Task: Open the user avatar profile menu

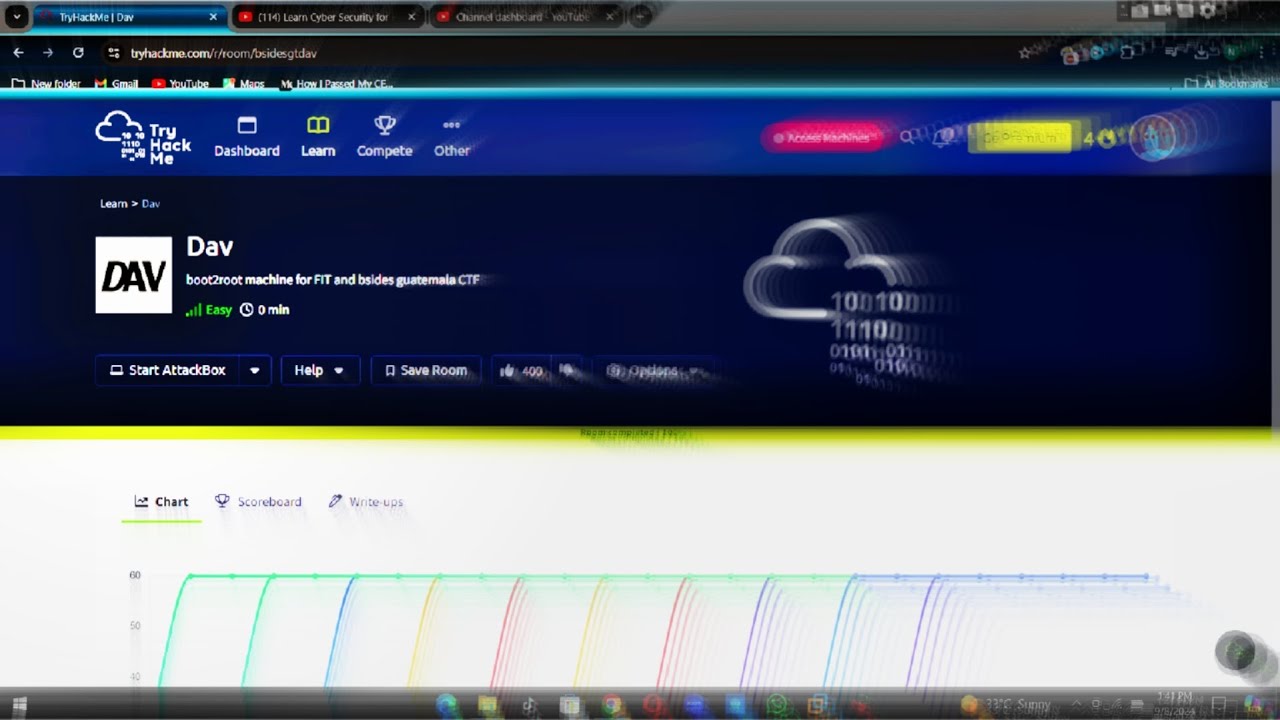Action: (1154, 138)
